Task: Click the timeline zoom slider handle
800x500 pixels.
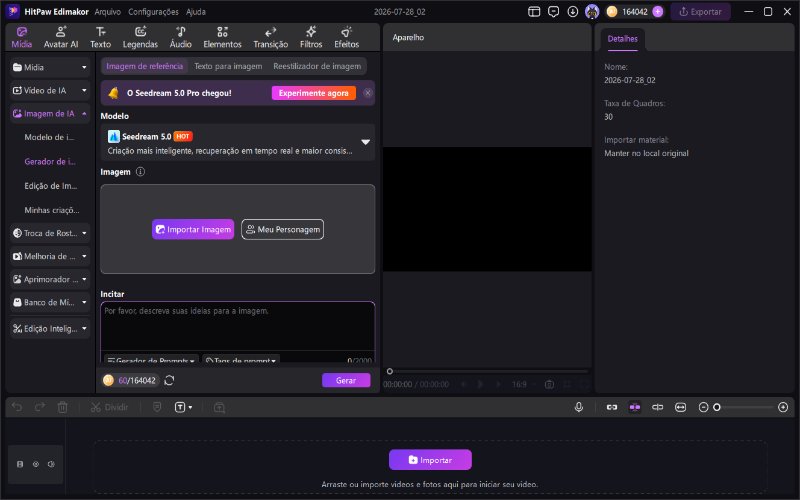Action: (717, 407)
